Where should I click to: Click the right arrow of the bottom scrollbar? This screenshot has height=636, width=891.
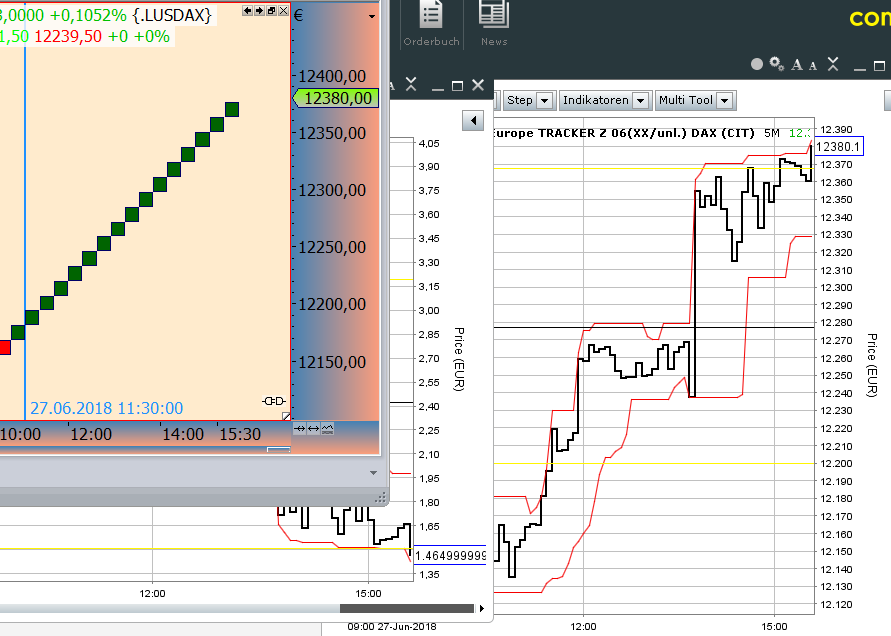click(481, 607)
